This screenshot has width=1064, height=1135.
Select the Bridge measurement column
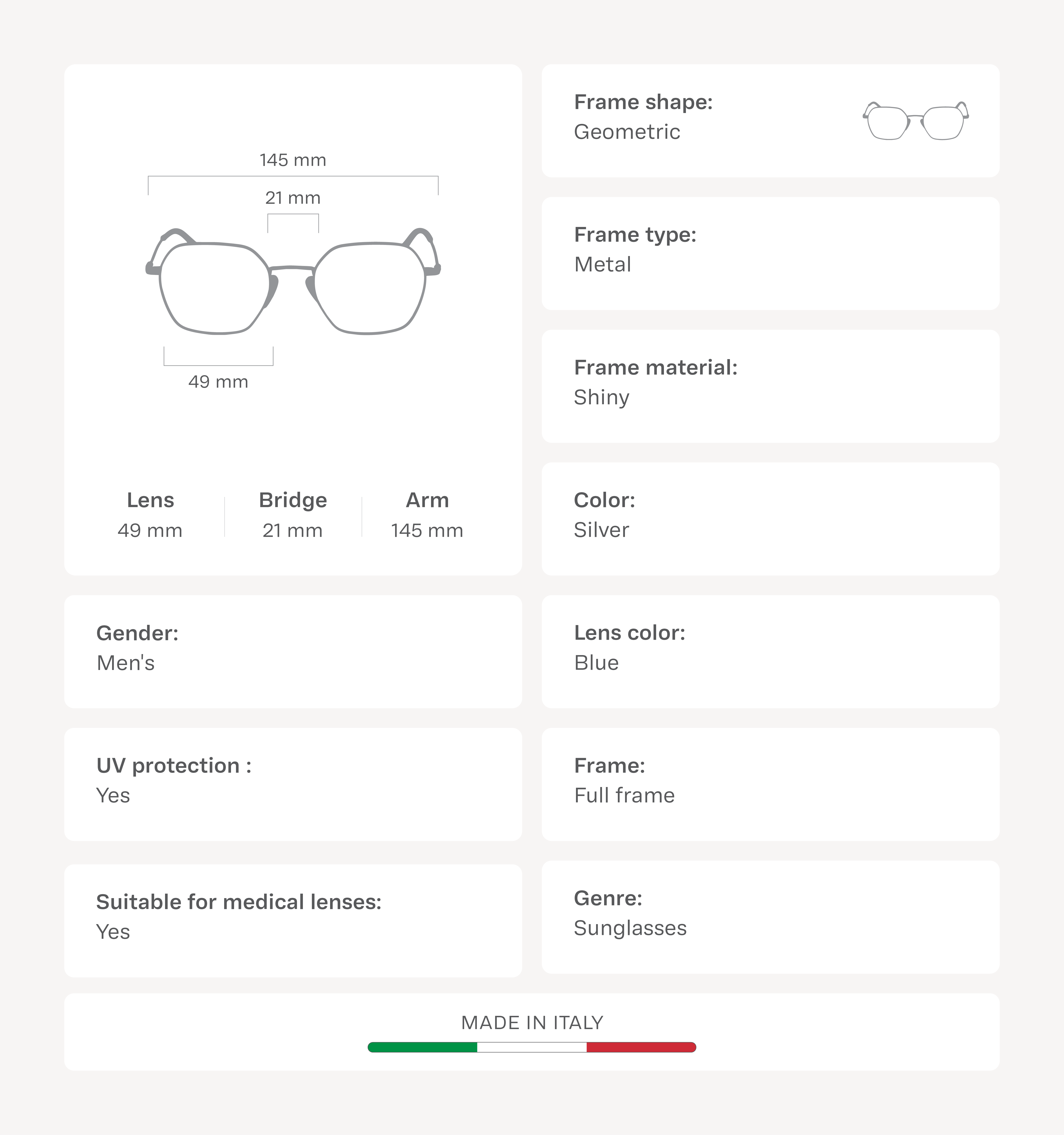coord(292,515)
